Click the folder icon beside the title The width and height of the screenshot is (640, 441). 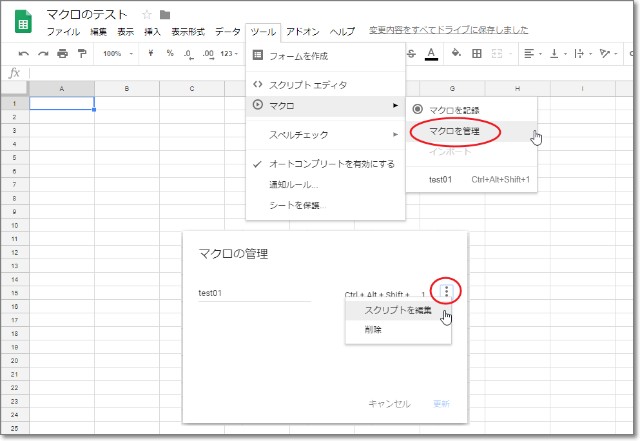[x=165, y=15]
